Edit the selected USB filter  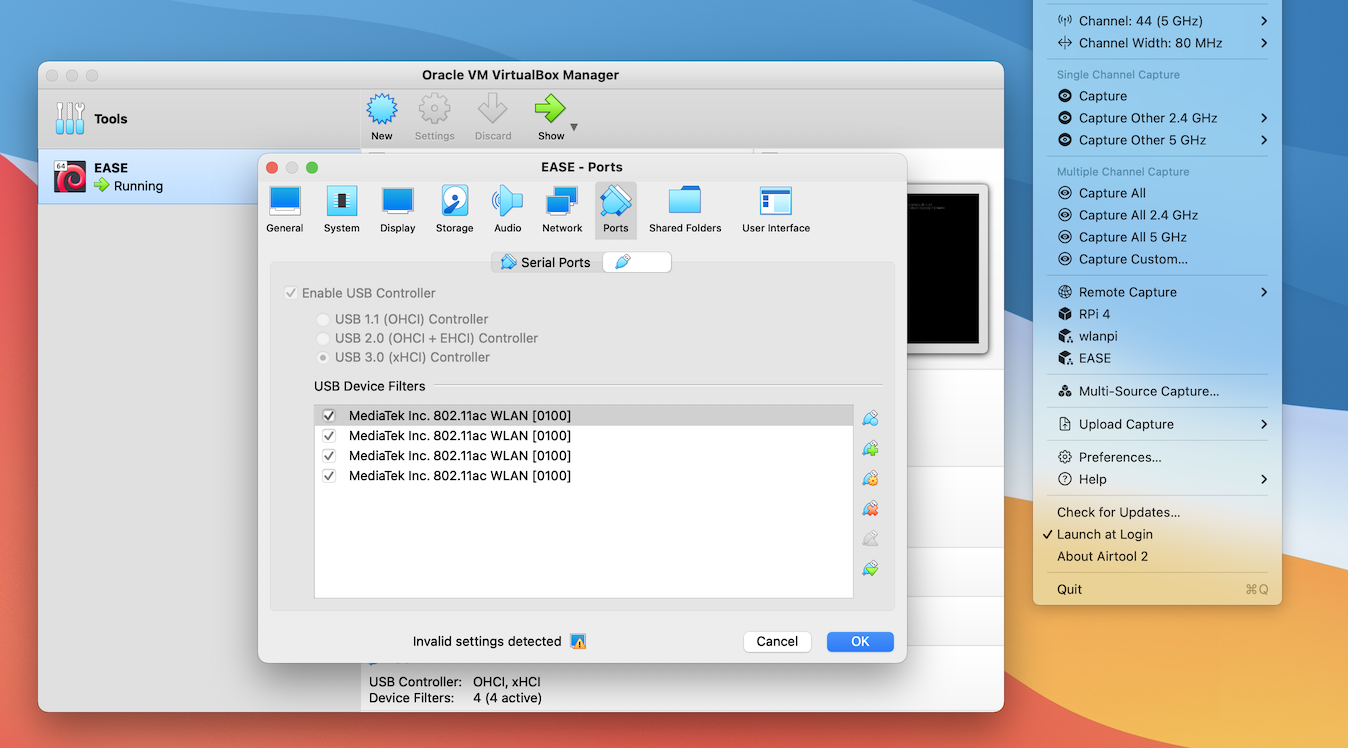click(x=870, y=478)
